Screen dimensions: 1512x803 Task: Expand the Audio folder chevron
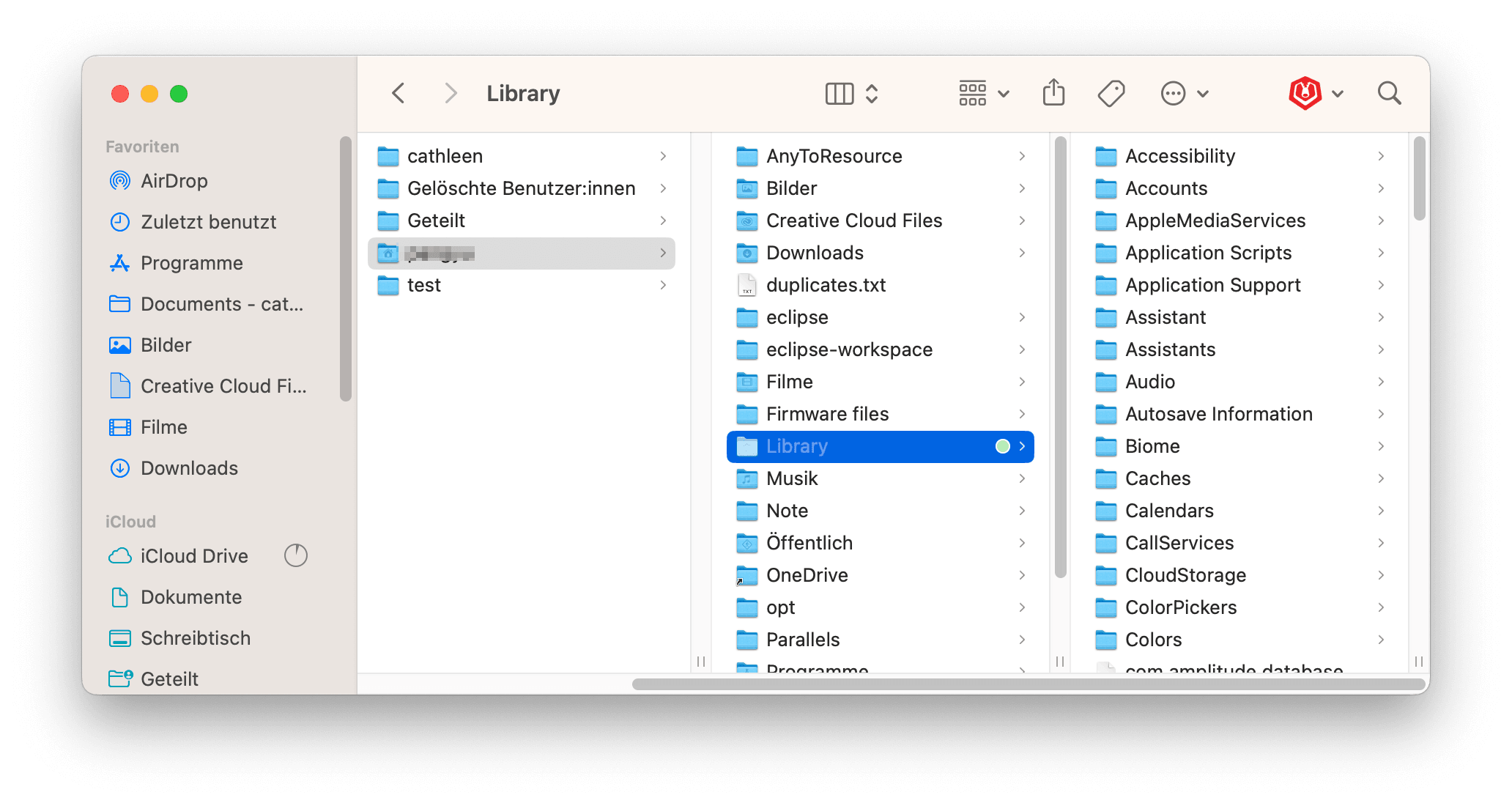1381,382
